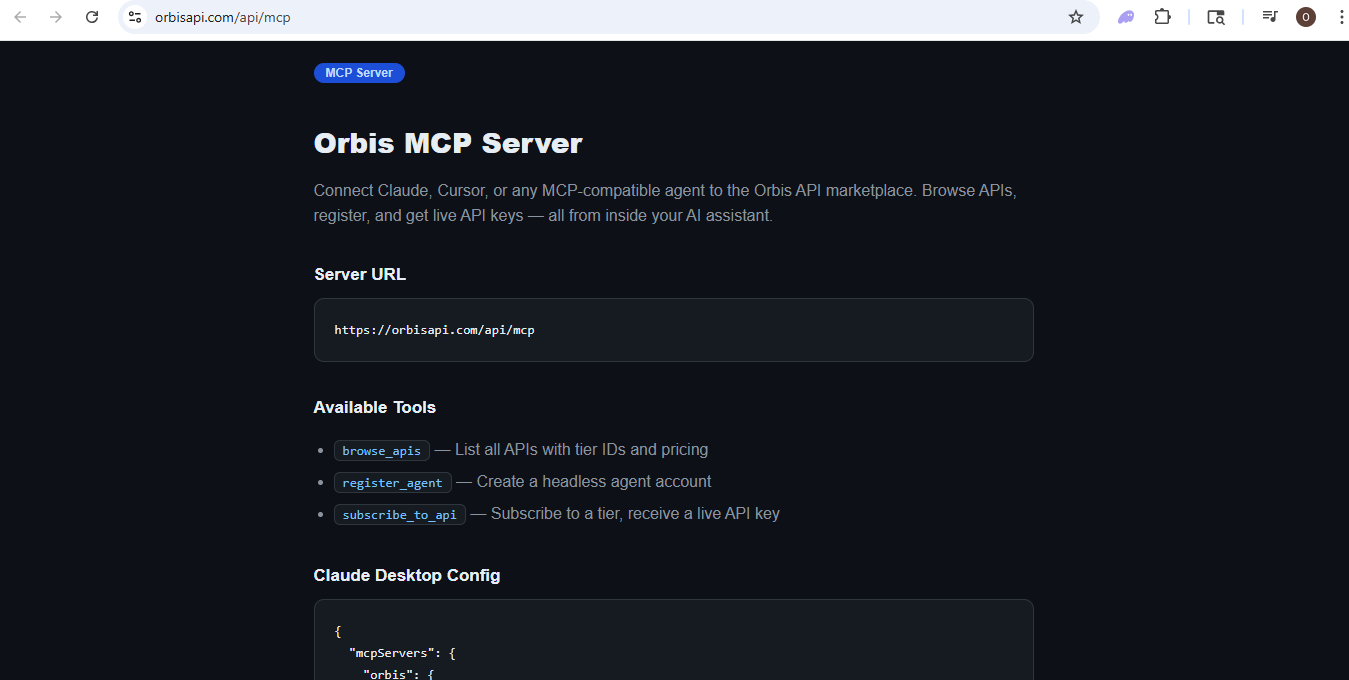The image size is (1349, 680).
Task: Toggle the bookmark star for this page
Action: pos(1075,16)
